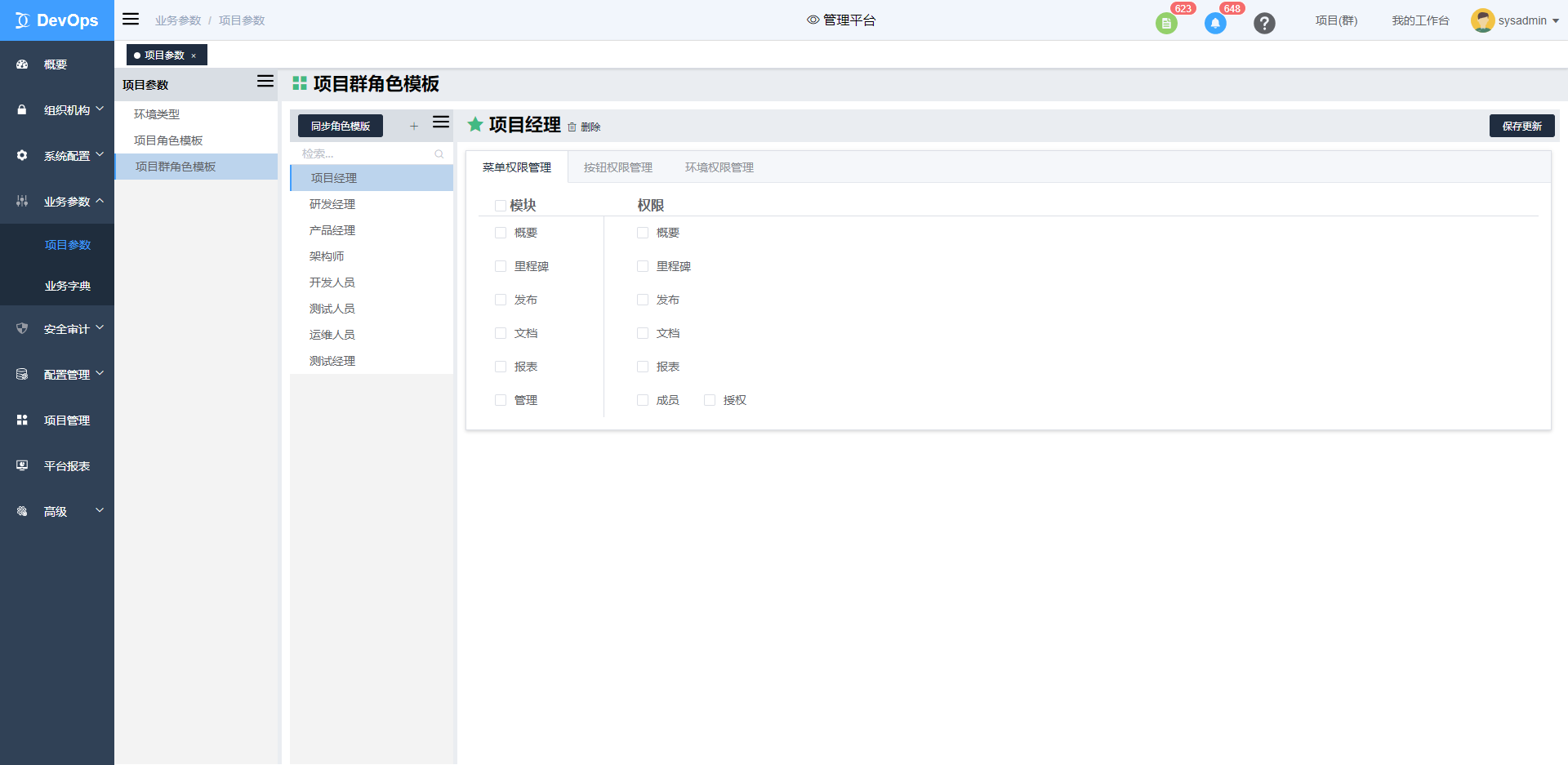Viewport: 1568px width, 765px height.
Task: Select the 研发经理 role in the list
Action: coord(372,204)
